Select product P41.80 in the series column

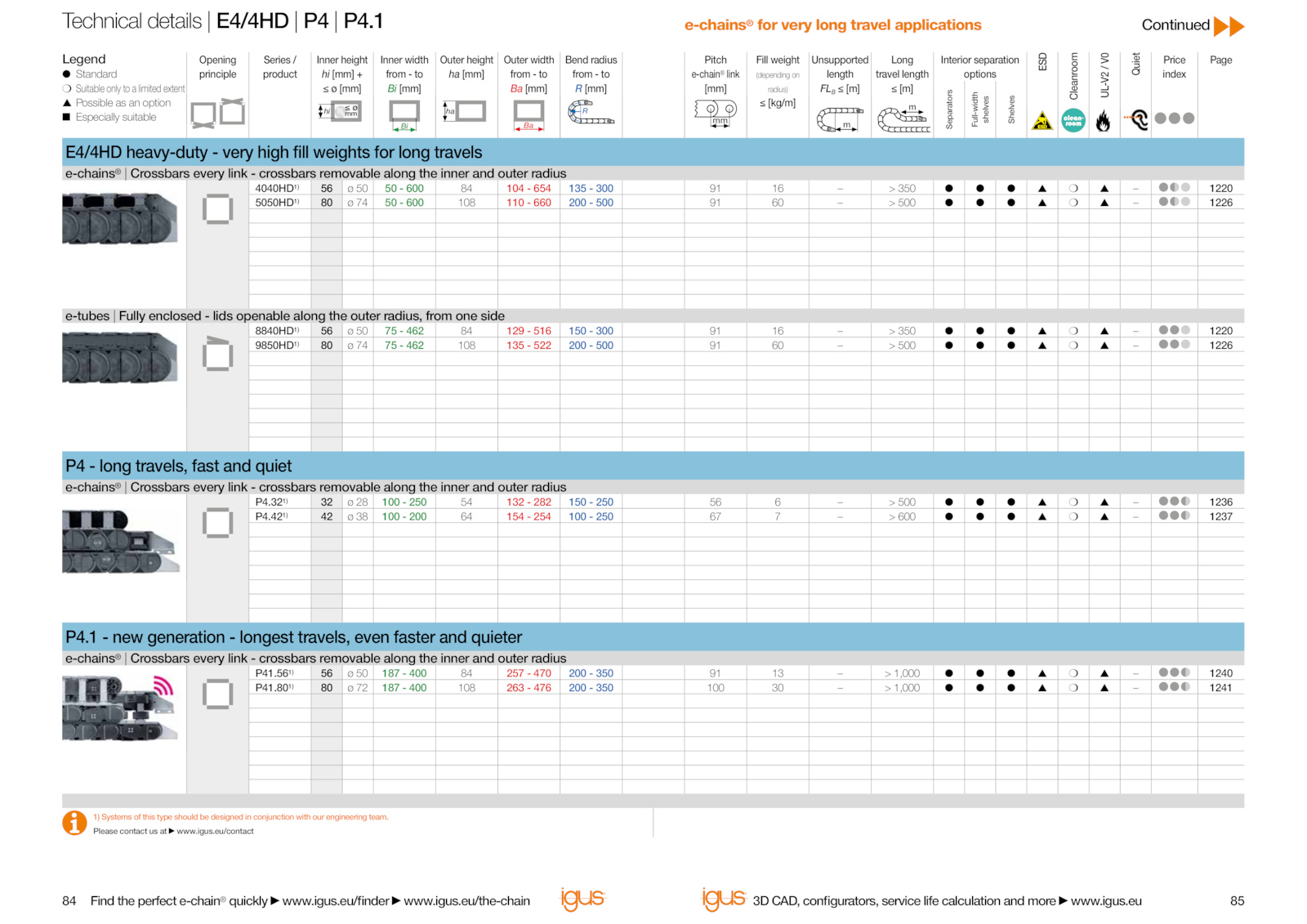274,688
